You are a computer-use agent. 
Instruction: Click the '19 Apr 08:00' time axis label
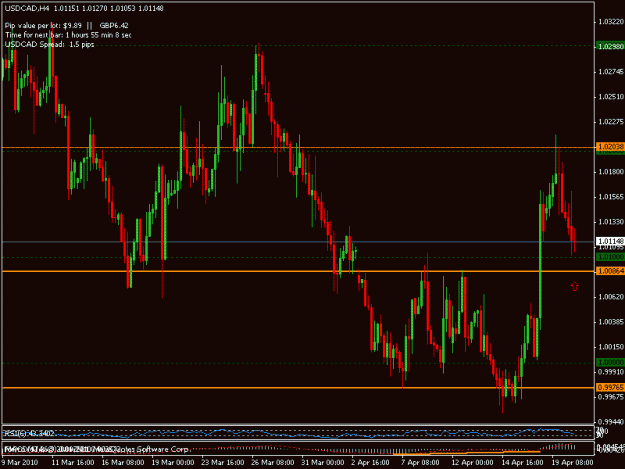(572, 463)
